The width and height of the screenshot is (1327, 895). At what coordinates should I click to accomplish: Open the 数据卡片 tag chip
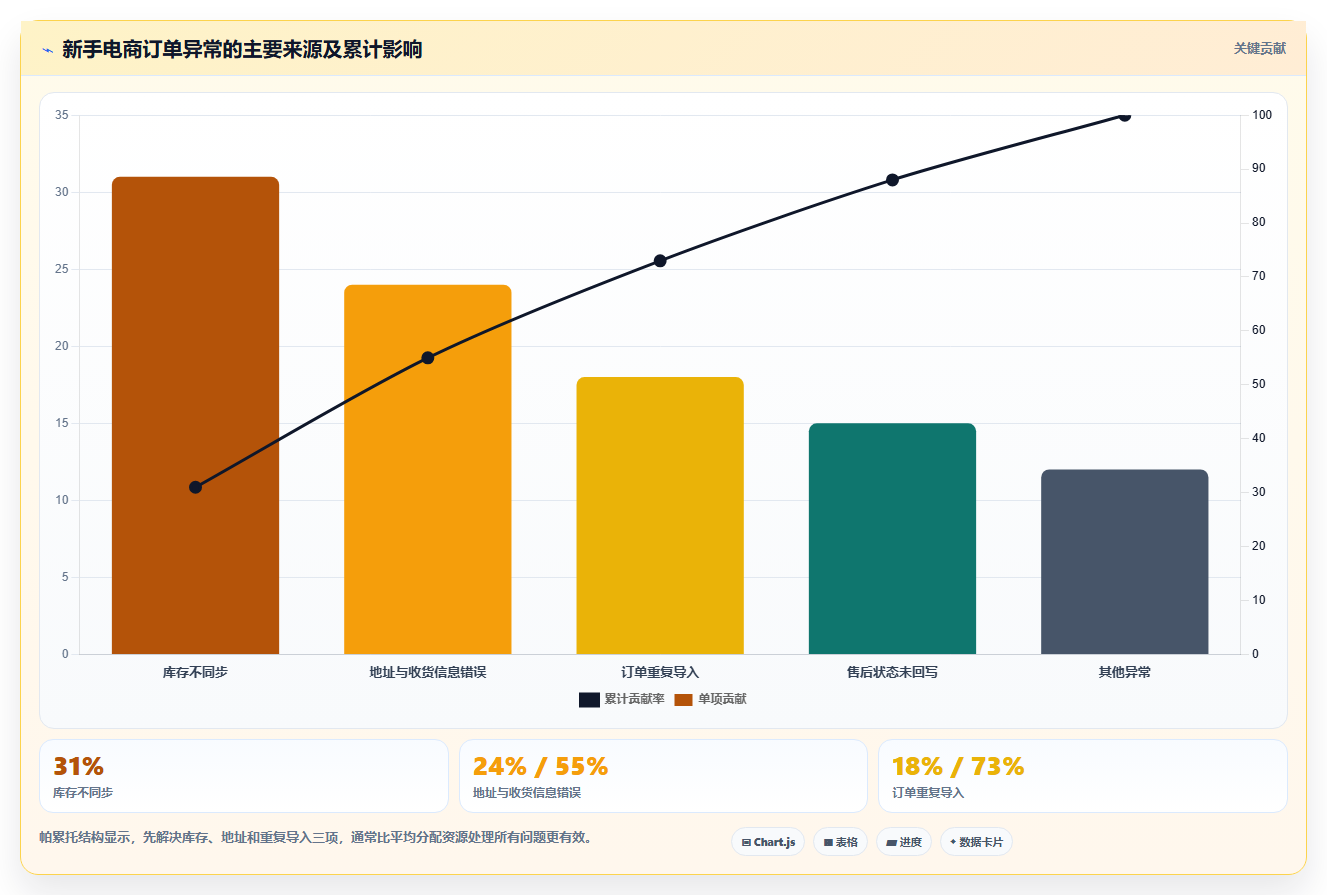(x=976, y=842)
